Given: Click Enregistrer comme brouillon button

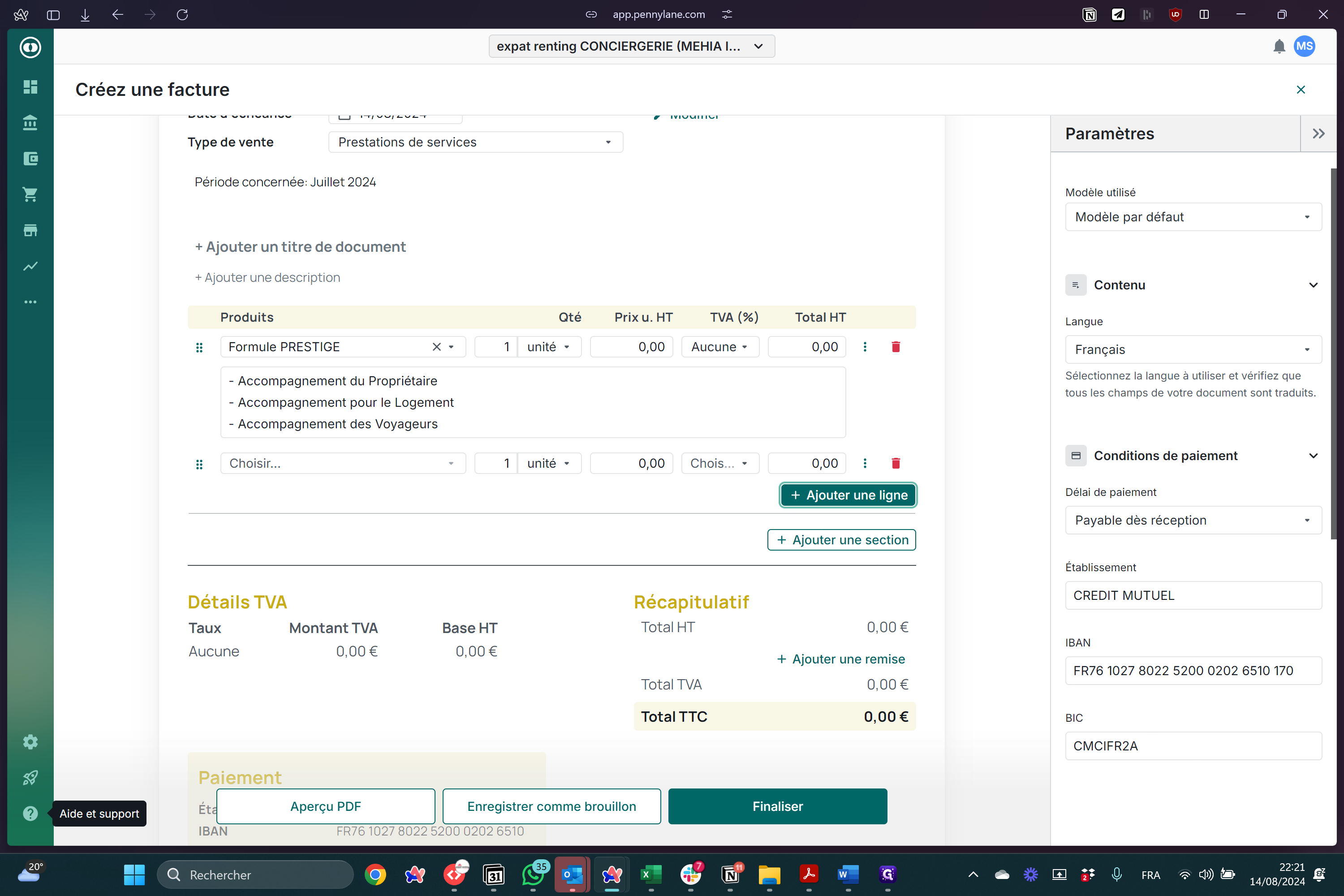Looking at the screenshot, I should pos(551,806).
